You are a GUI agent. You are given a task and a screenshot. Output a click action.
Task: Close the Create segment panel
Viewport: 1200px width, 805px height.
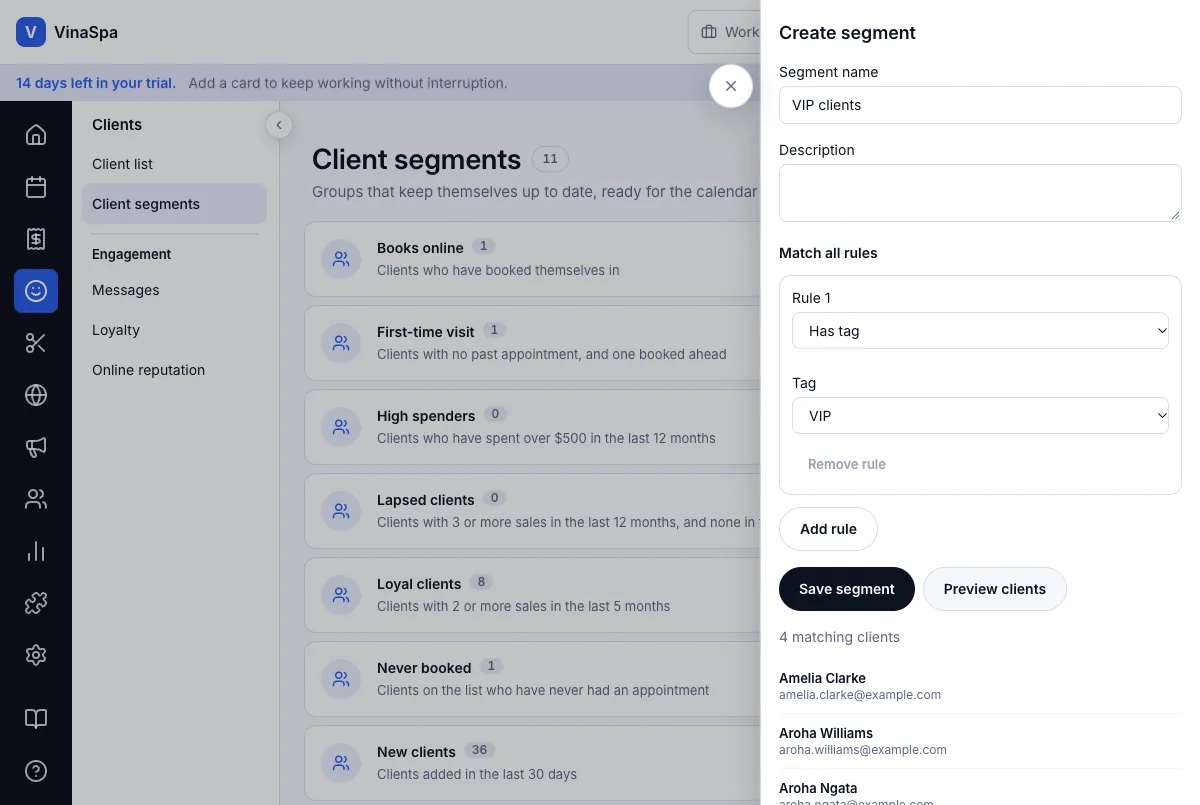(x=731, y=86)
